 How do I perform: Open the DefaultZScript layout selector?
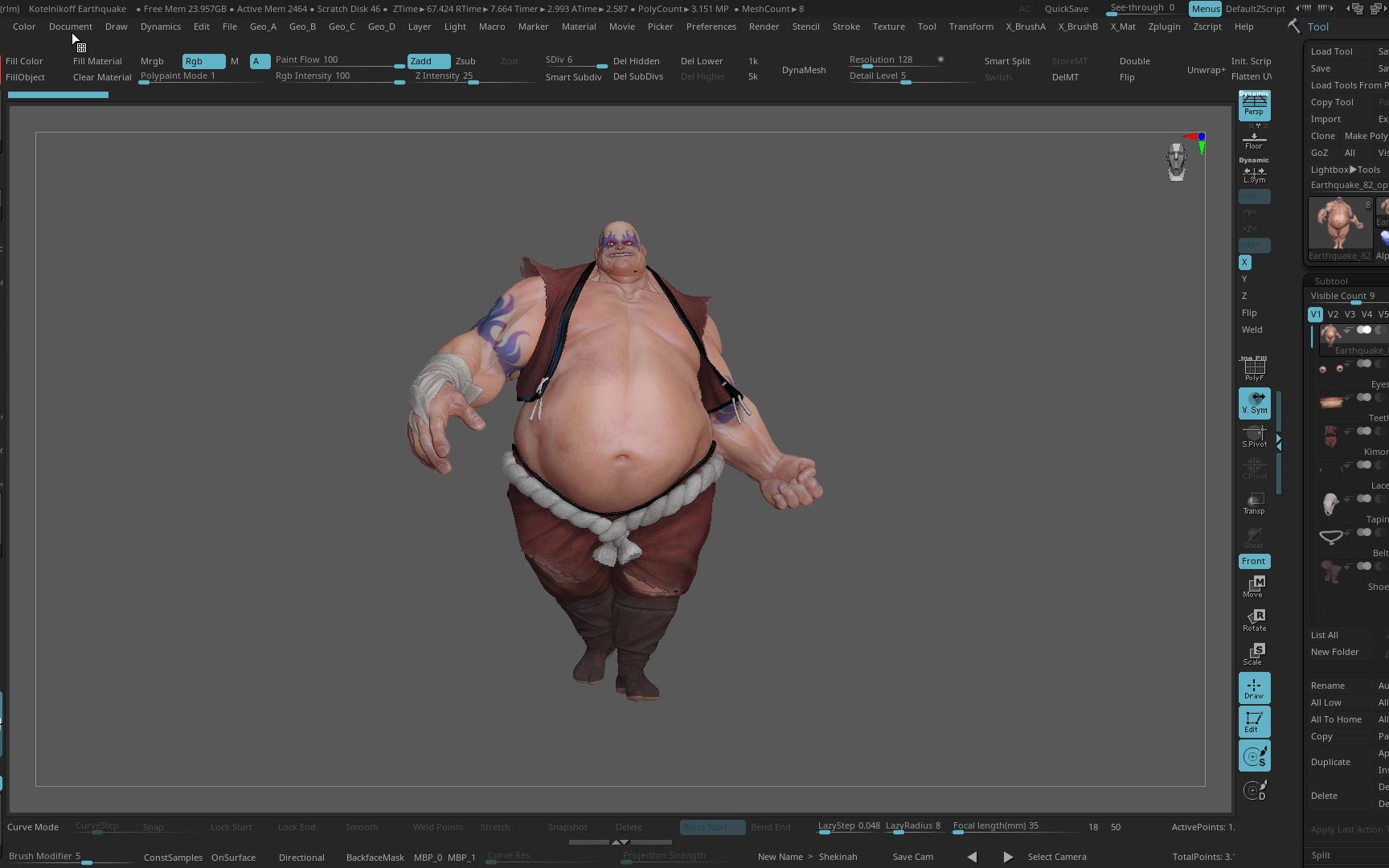pos(1255,9)
